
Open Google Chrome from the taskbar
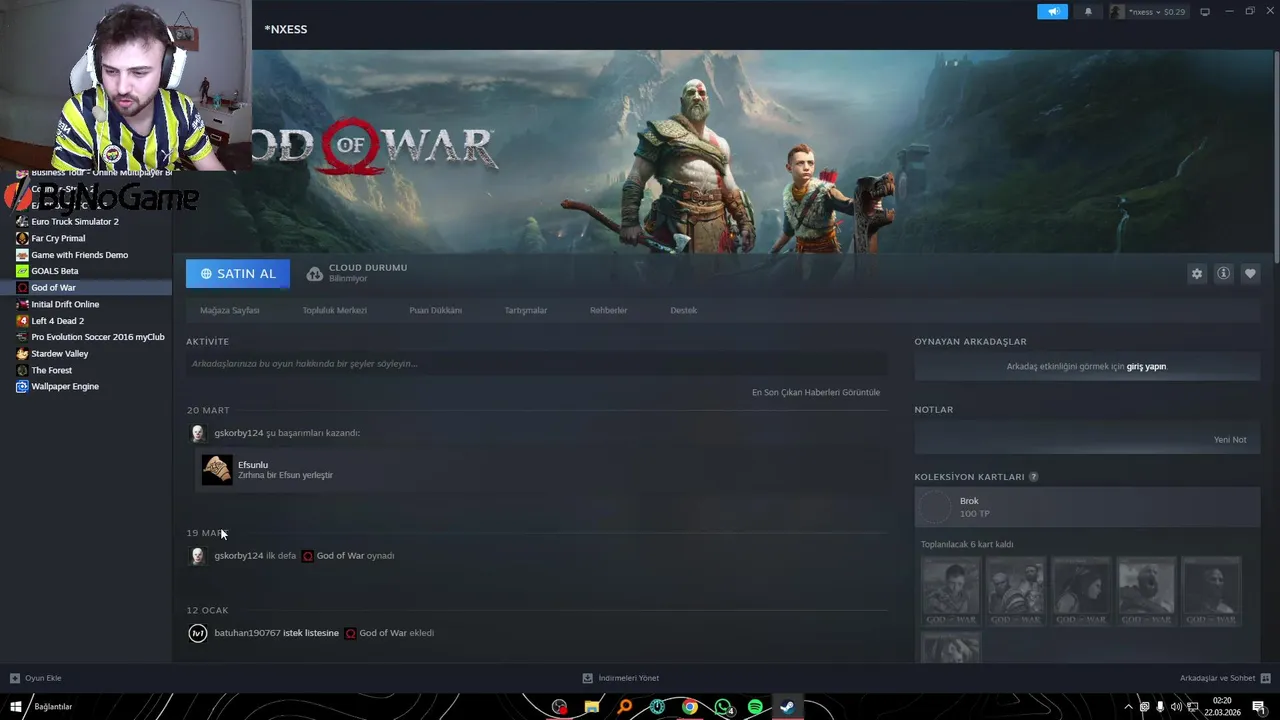(x=690, y=707)
